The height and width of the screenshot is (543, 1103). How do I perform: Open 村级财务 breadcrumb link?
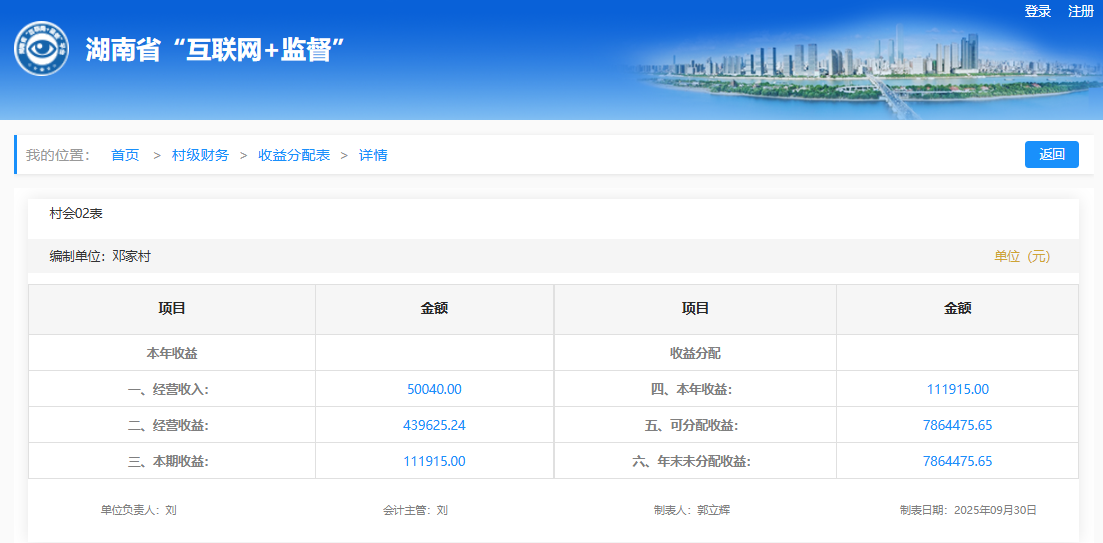click(x=200, y=155)
